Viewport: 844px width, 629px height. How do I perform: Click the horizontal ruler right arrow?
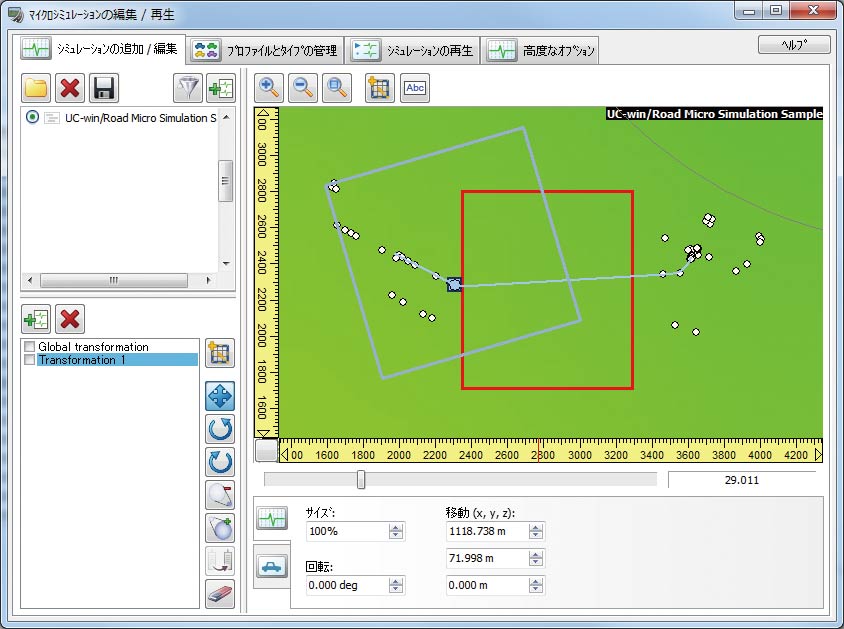818,455
